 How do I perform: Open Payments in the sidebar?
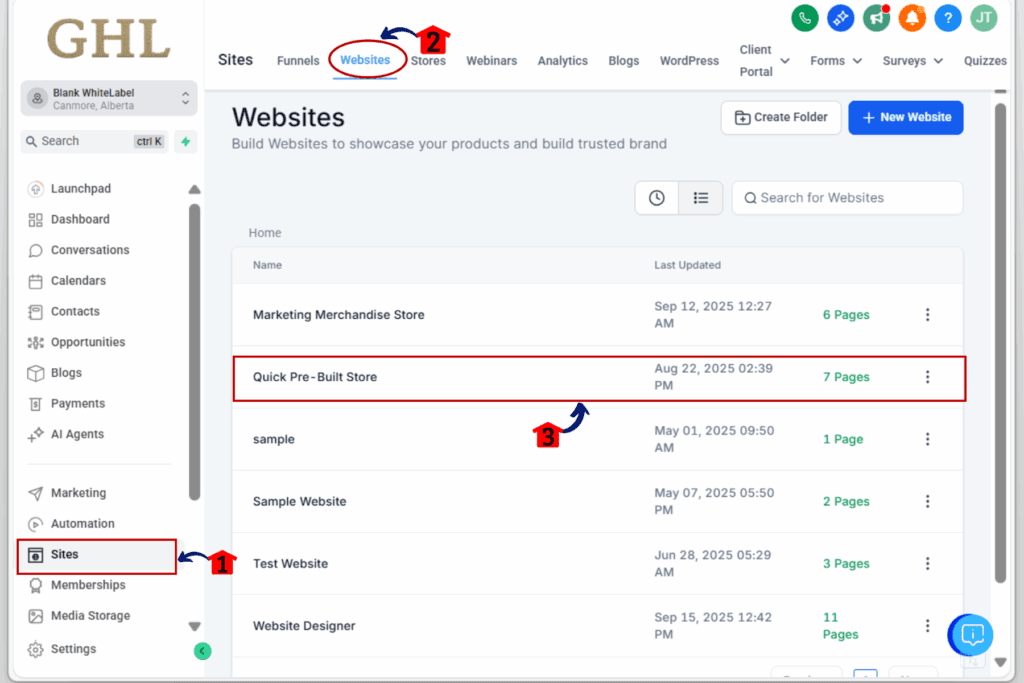[78, 404]
